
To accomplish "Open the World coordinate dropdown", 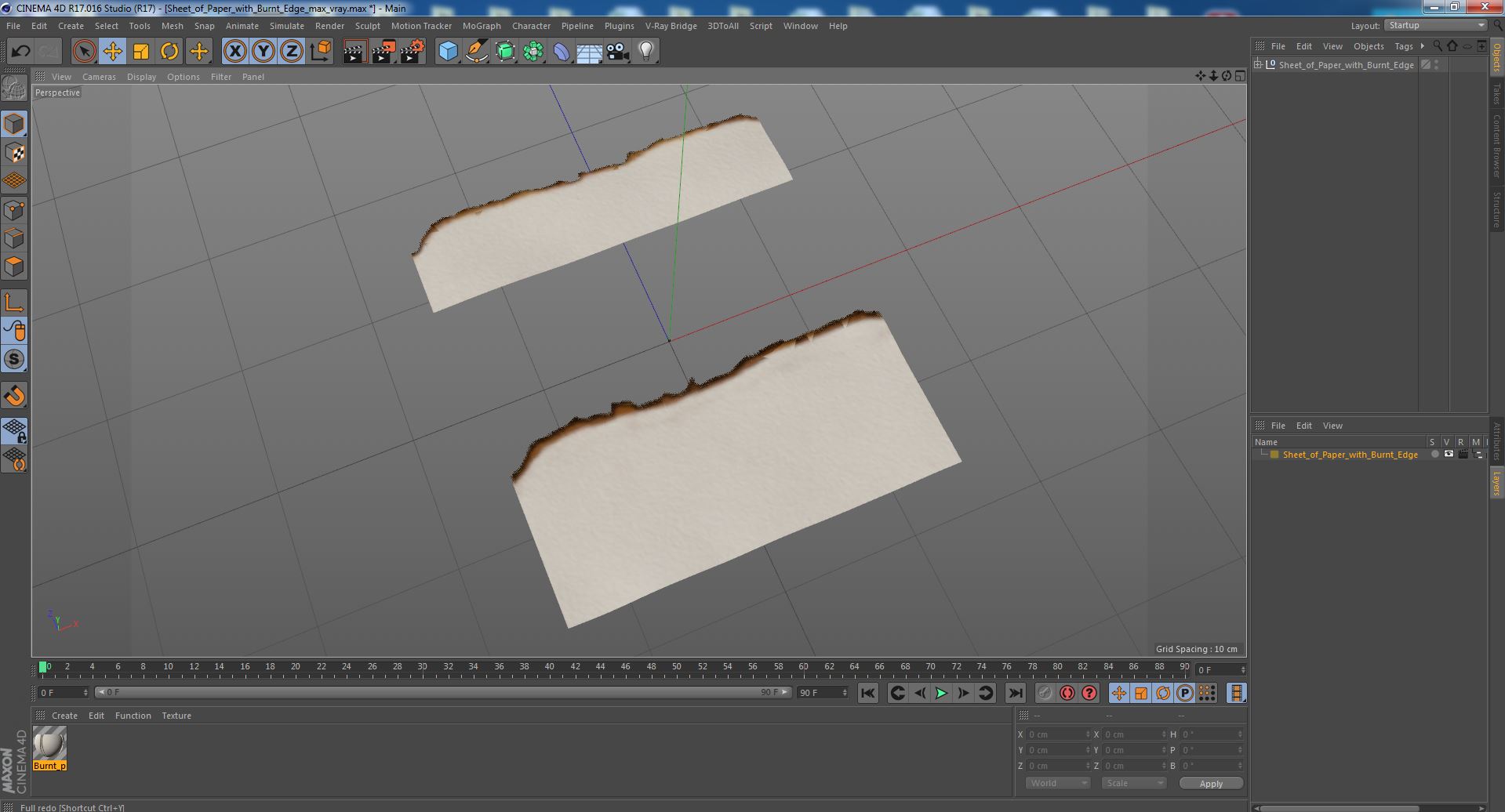I will coord(1057,783).
